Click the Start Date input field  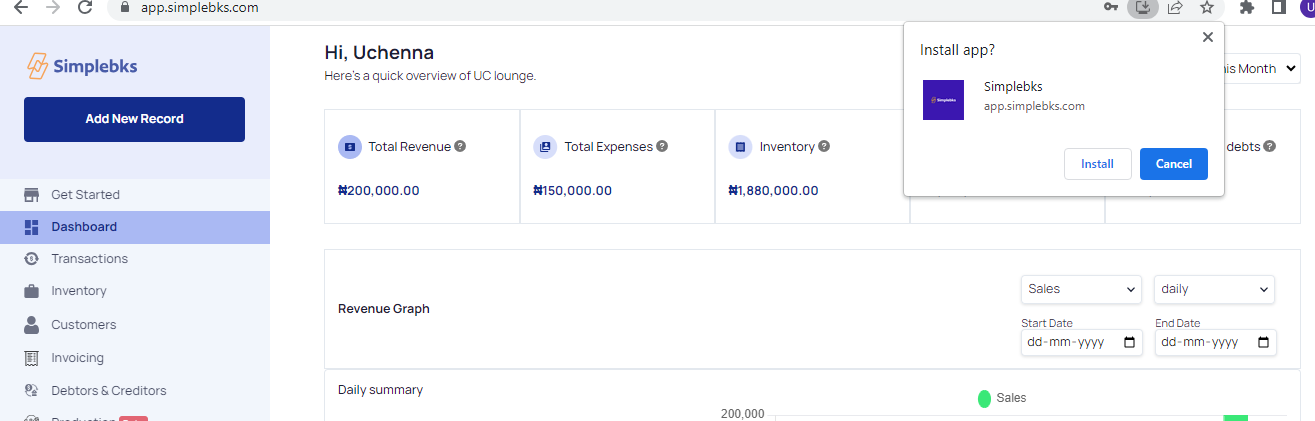tap(1080, 342)
